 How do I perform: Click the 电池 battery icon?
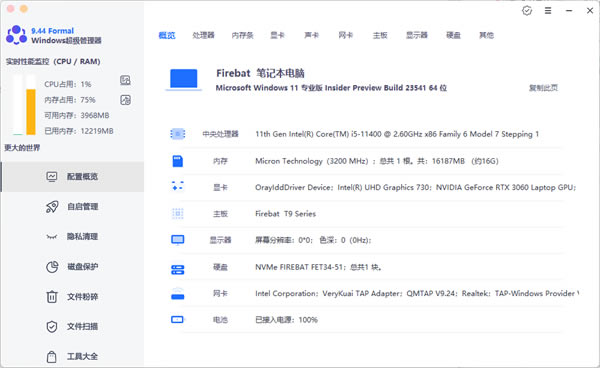coord(178,319)
